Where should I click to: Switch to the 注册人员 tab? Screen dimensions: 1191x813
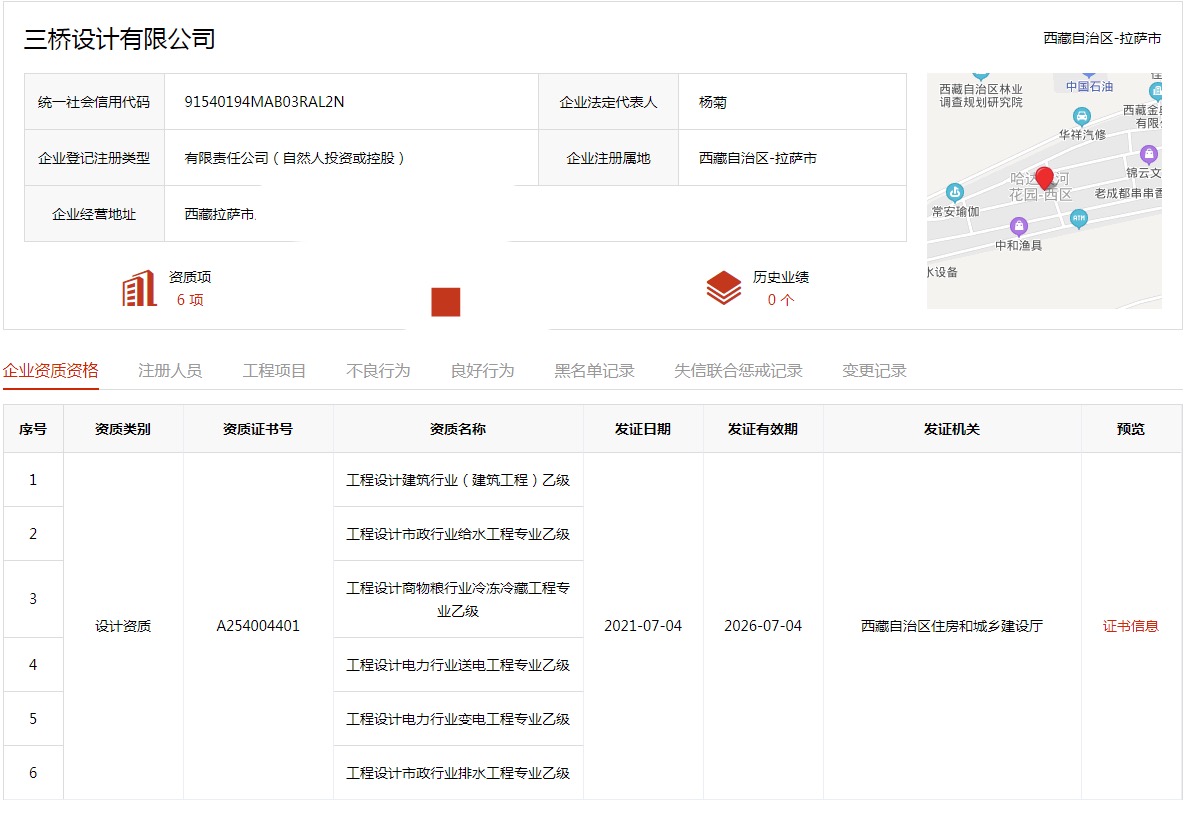[170, 371]
